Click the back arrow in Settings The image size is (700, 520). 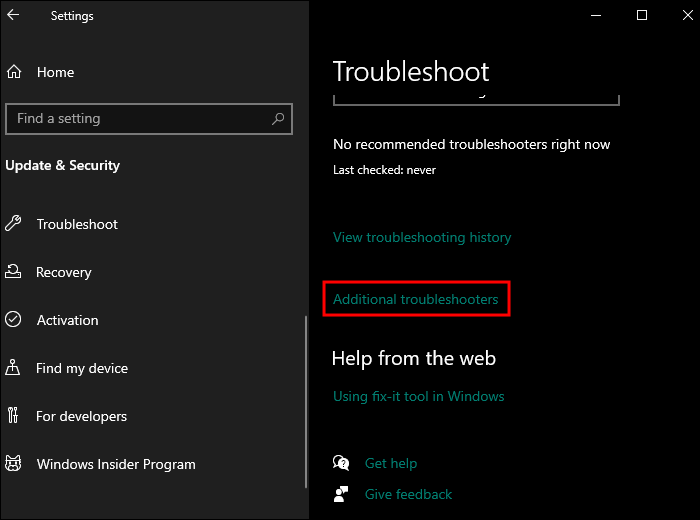tap(13, 15)
